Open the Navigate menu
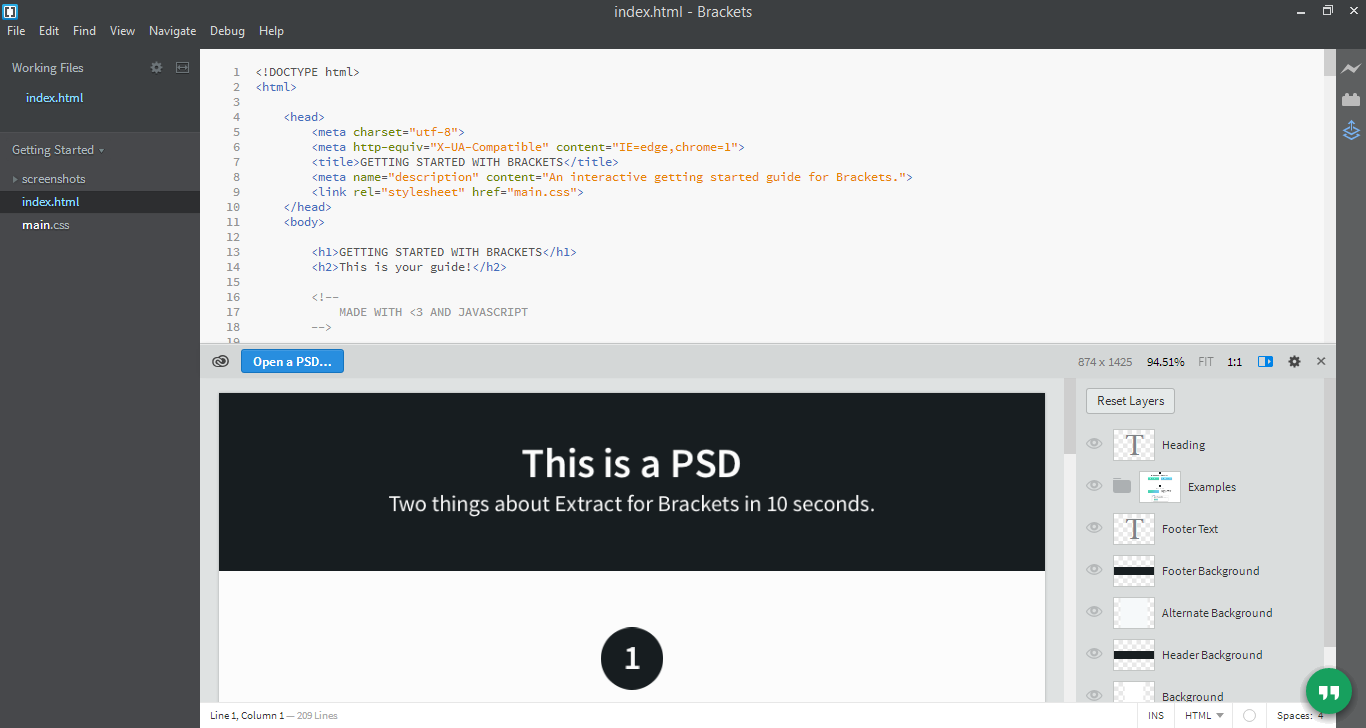The height and width of the screenshot is (728, 1366). [172, 31]
